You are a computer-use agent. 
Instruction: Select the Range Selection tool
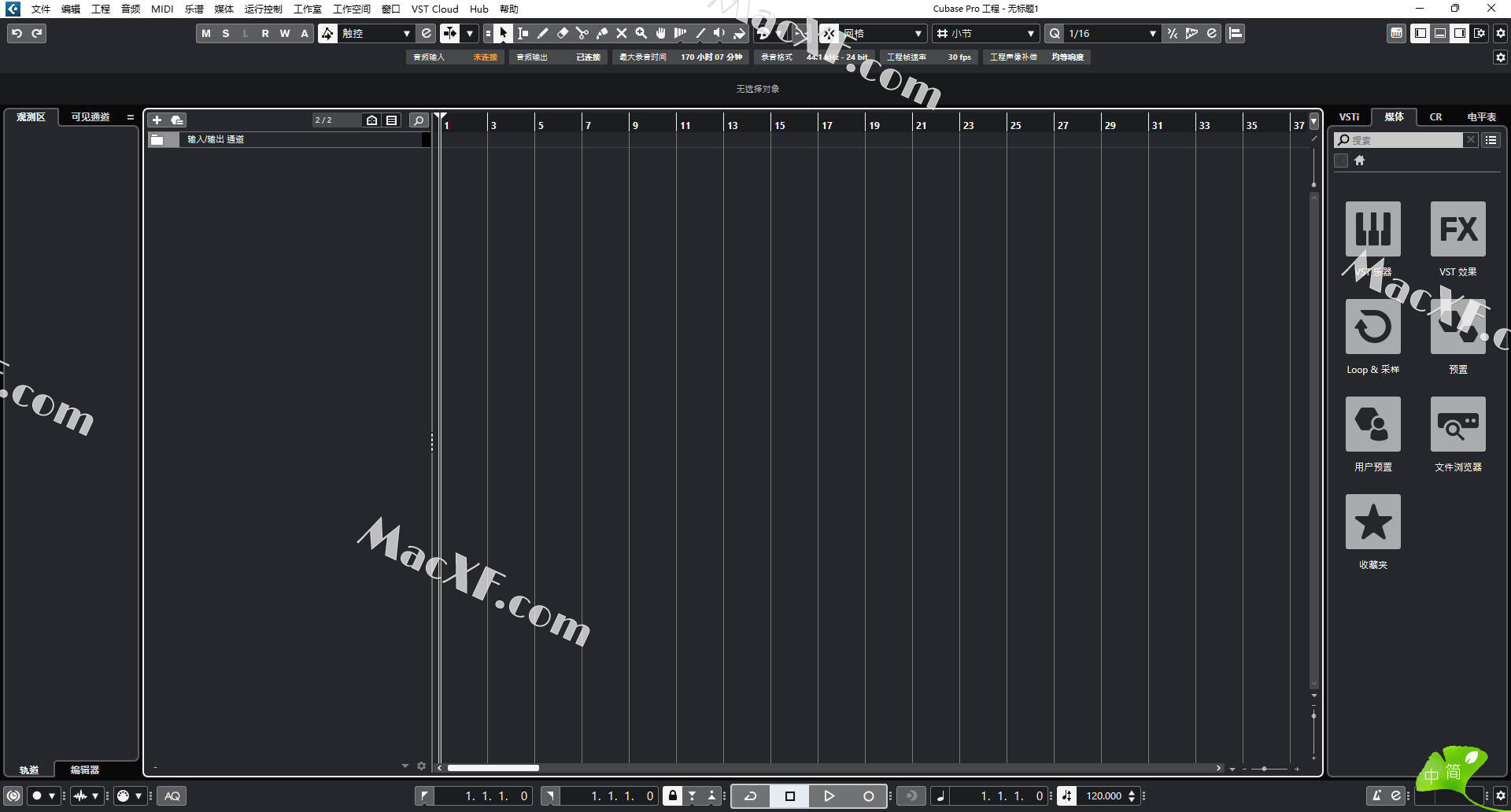[x=523, y=33]
